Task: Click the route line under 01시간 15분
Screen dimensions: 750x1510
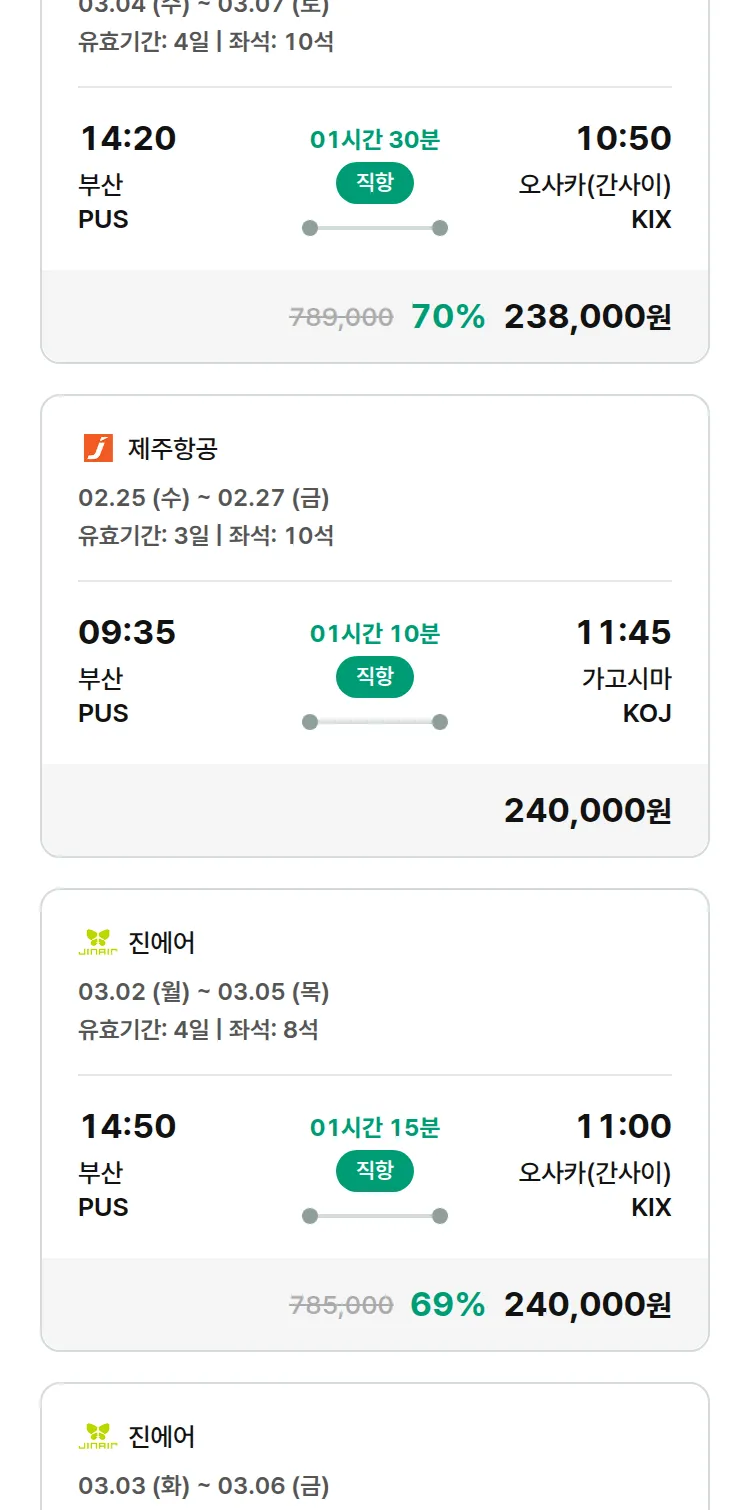Action: [x=374, y=1216]
